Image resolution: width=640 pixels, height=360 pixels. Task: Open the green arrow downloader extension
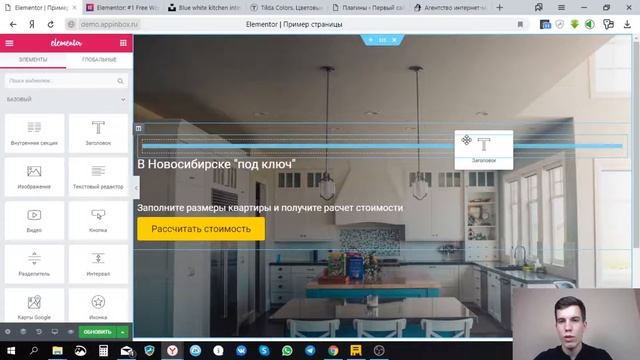pos(575,24)
